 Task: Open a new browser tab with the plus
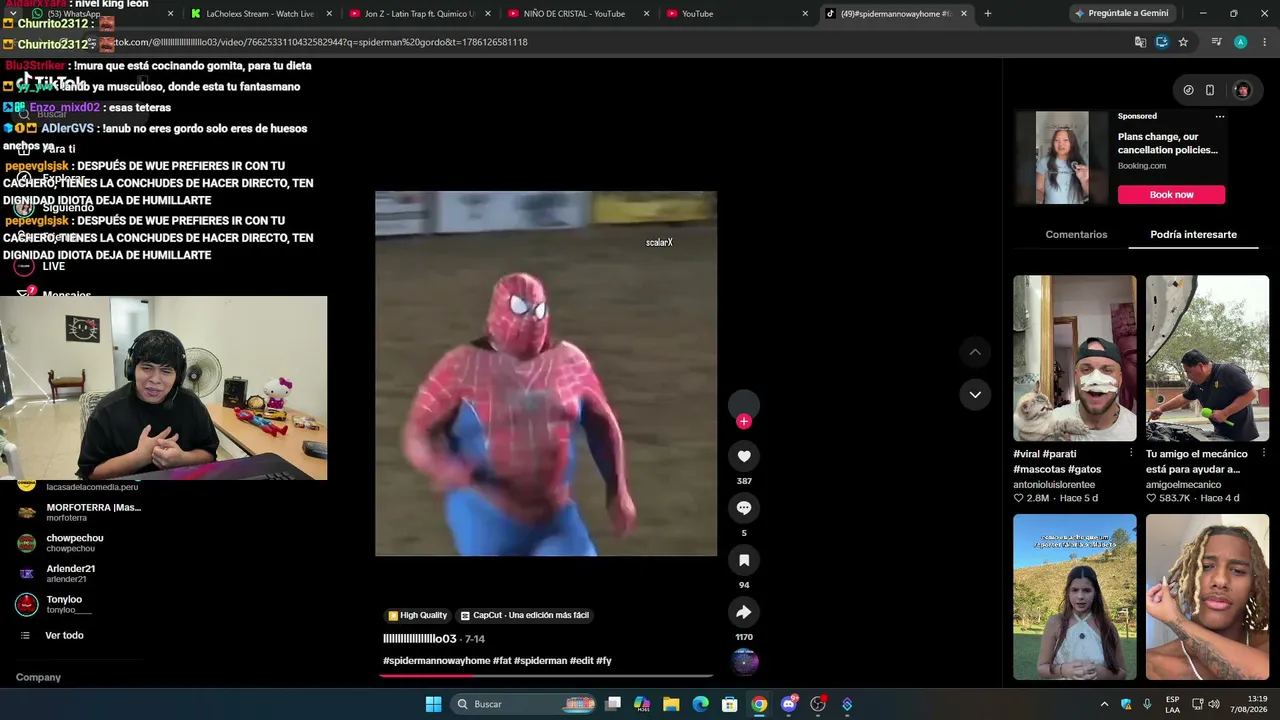(988, 14)
